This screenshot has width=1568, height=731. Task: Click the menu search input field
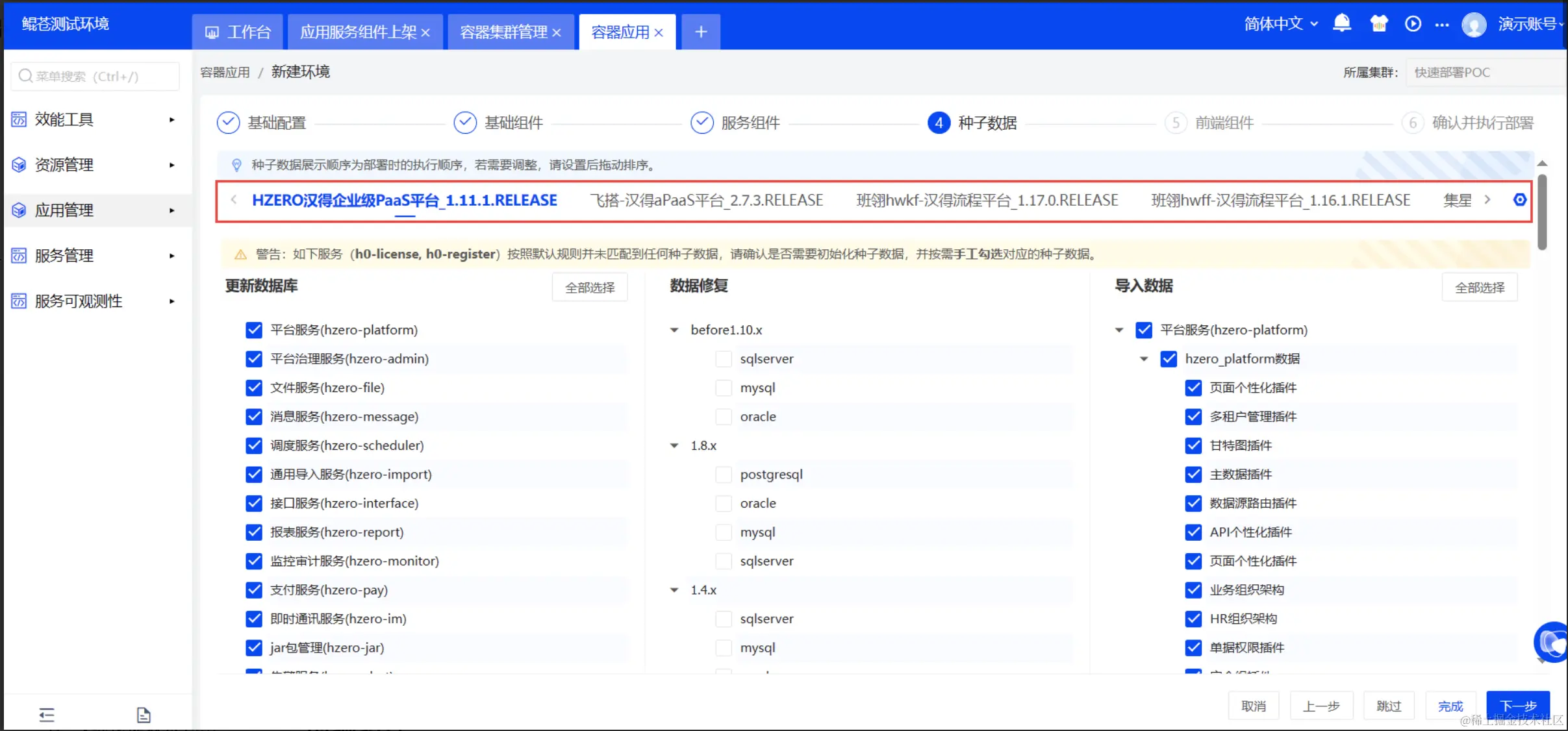point(95,76)
